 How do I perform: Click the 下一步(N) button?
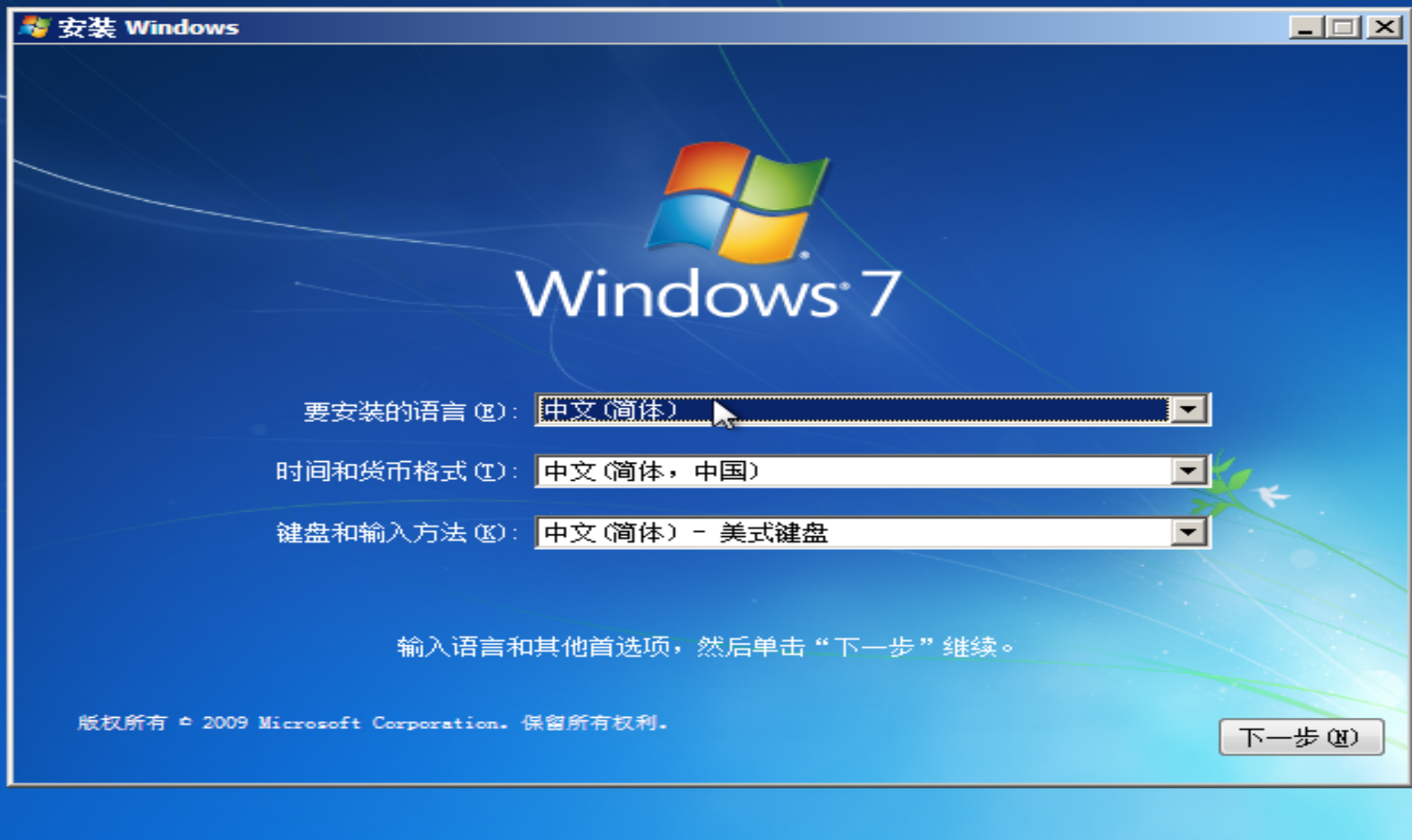(x=1300, y=737)
